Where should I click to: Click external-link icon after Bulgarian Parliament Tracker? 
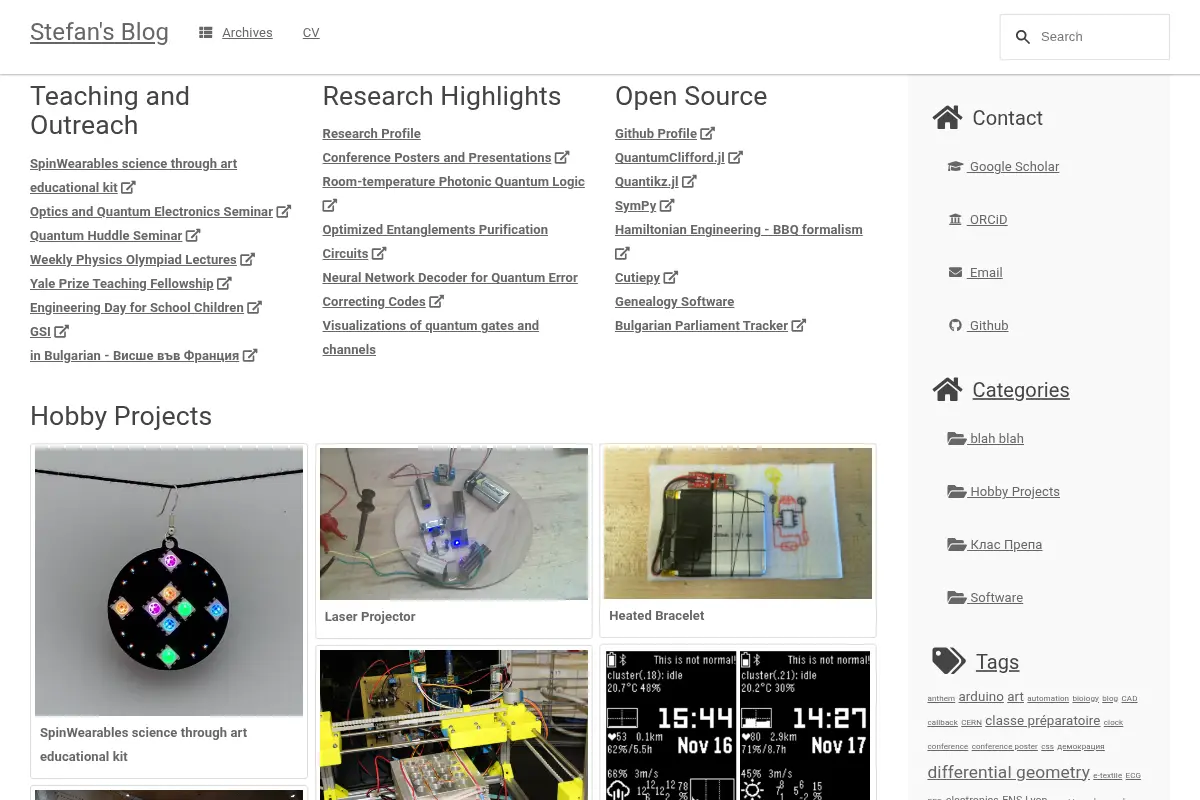pos(799,325)
